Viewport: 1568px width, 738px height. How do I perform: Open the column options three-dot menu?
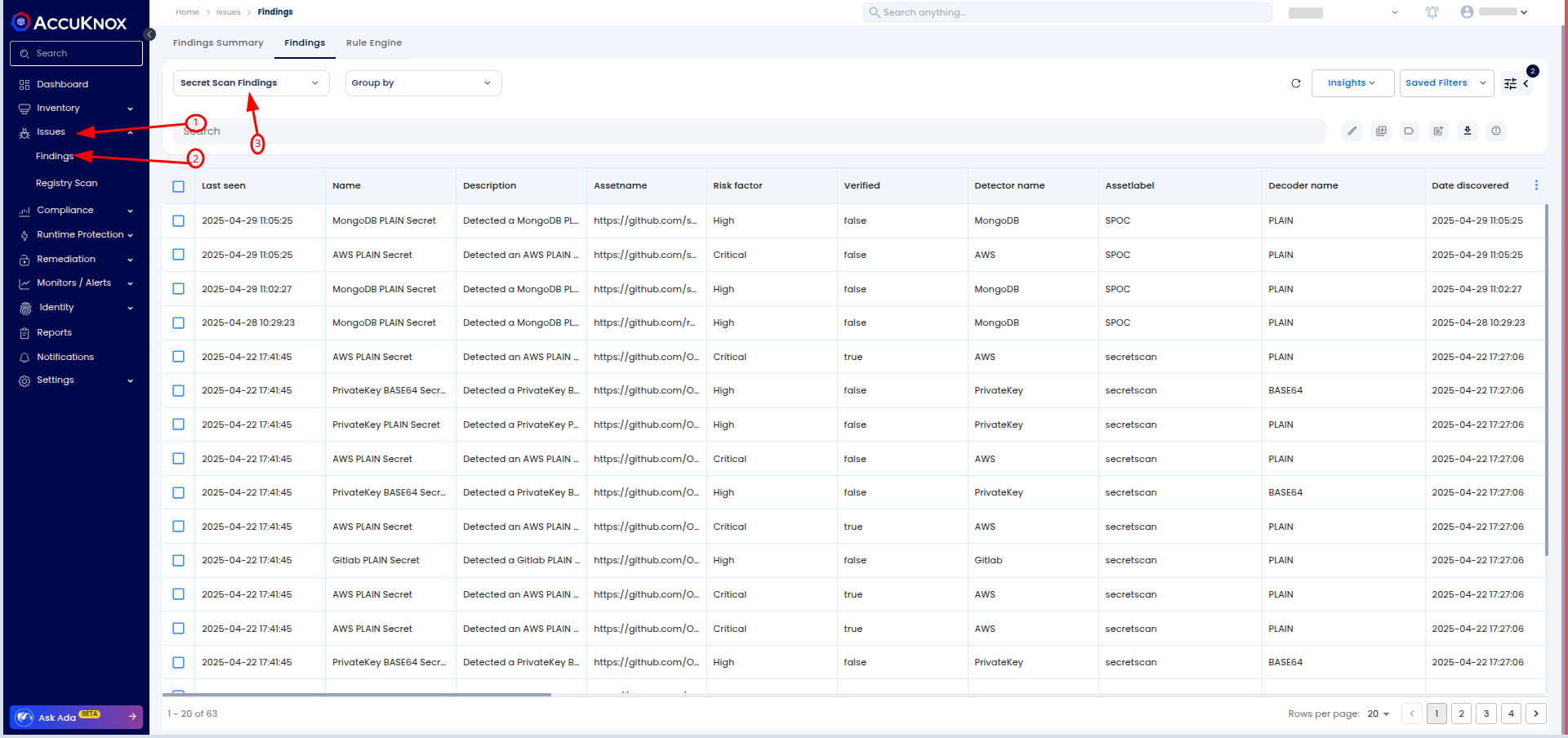click(x=1536, y=185)
